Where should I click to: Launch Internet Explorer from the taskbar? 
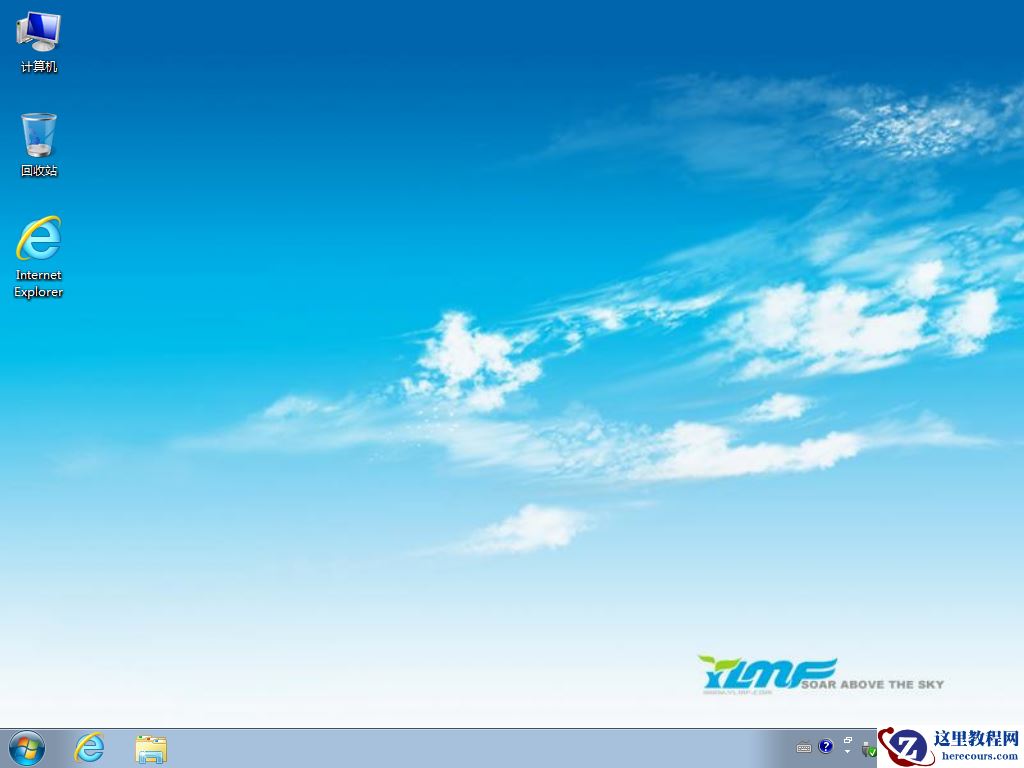point(89,748)
